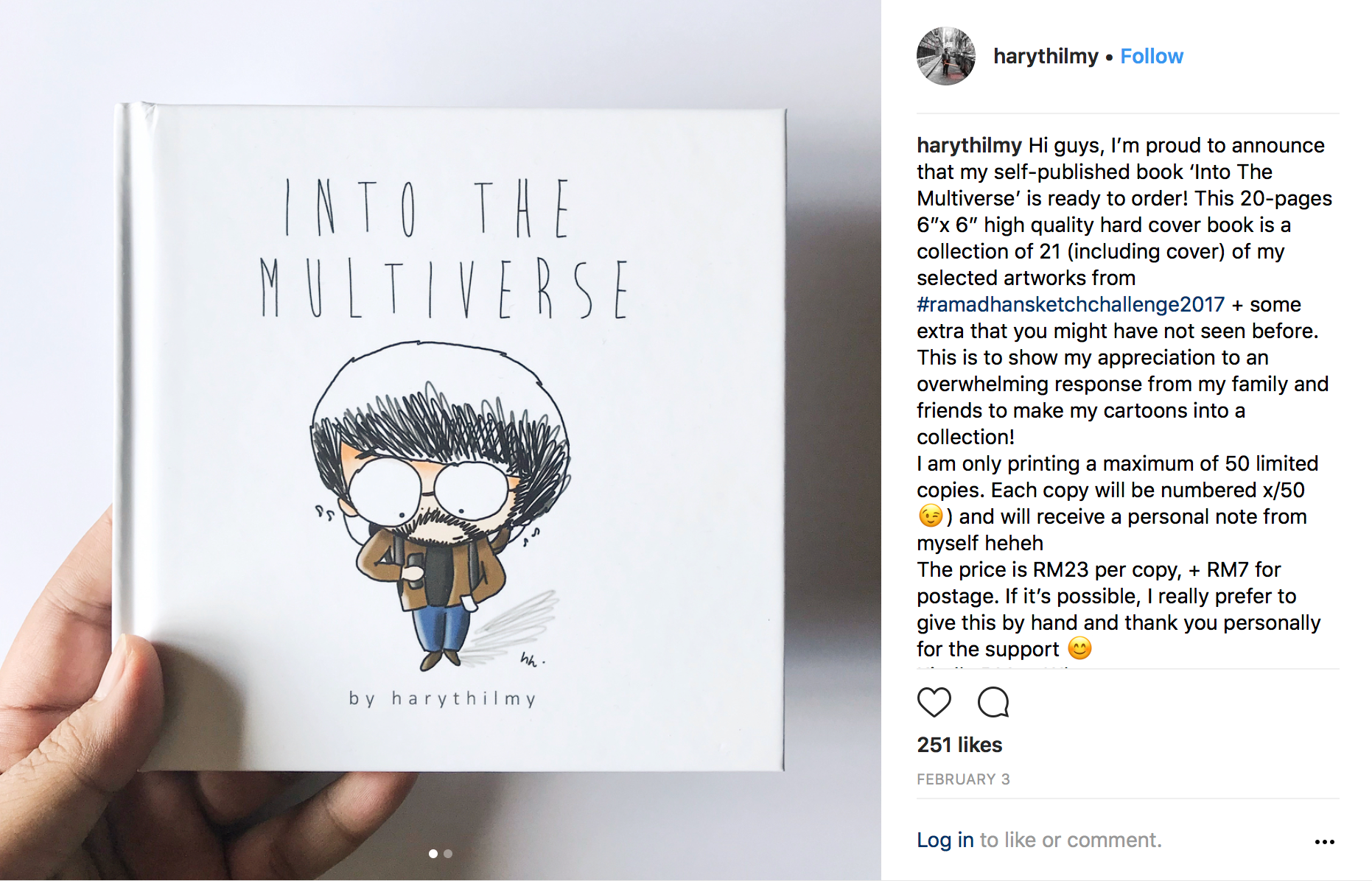Click the INTO THE MULTIVERSE title on the photo
The width and height of the screenshot is (1372, 881).
pyautogui.click(x=444, y=248)
